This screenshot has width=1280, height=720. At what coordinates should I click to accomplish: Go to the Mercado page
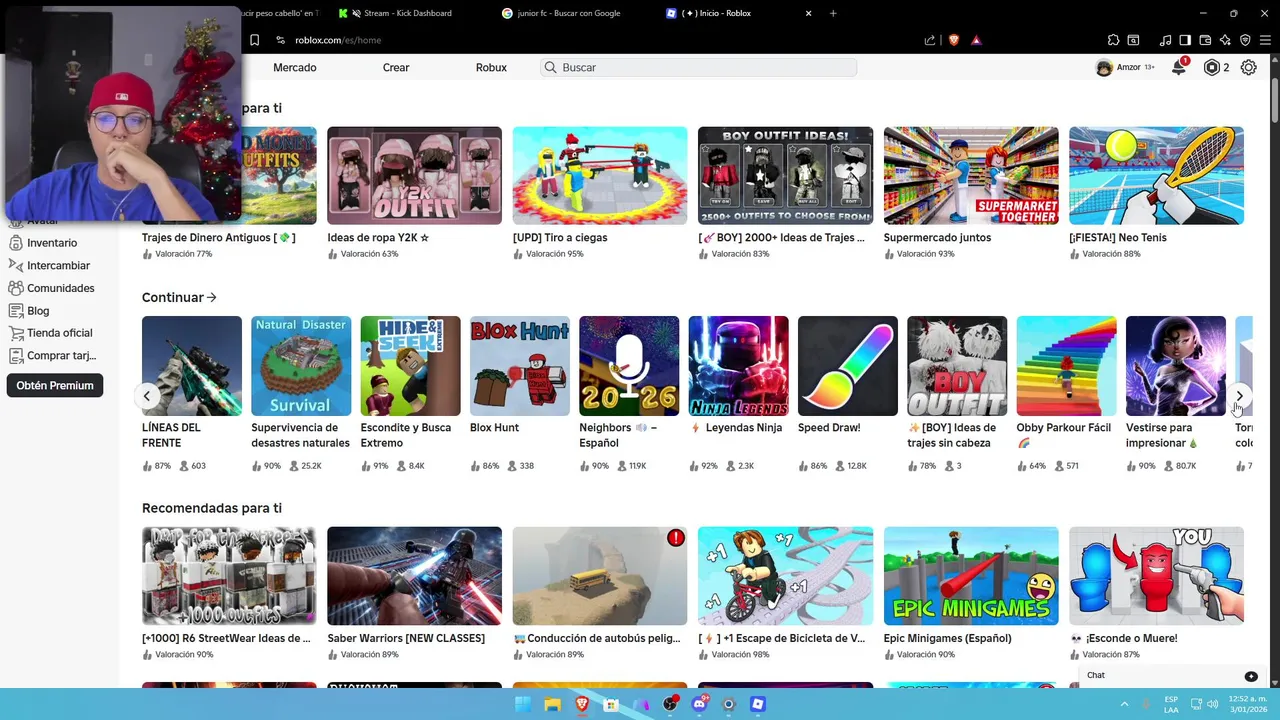tap(295, 67)
